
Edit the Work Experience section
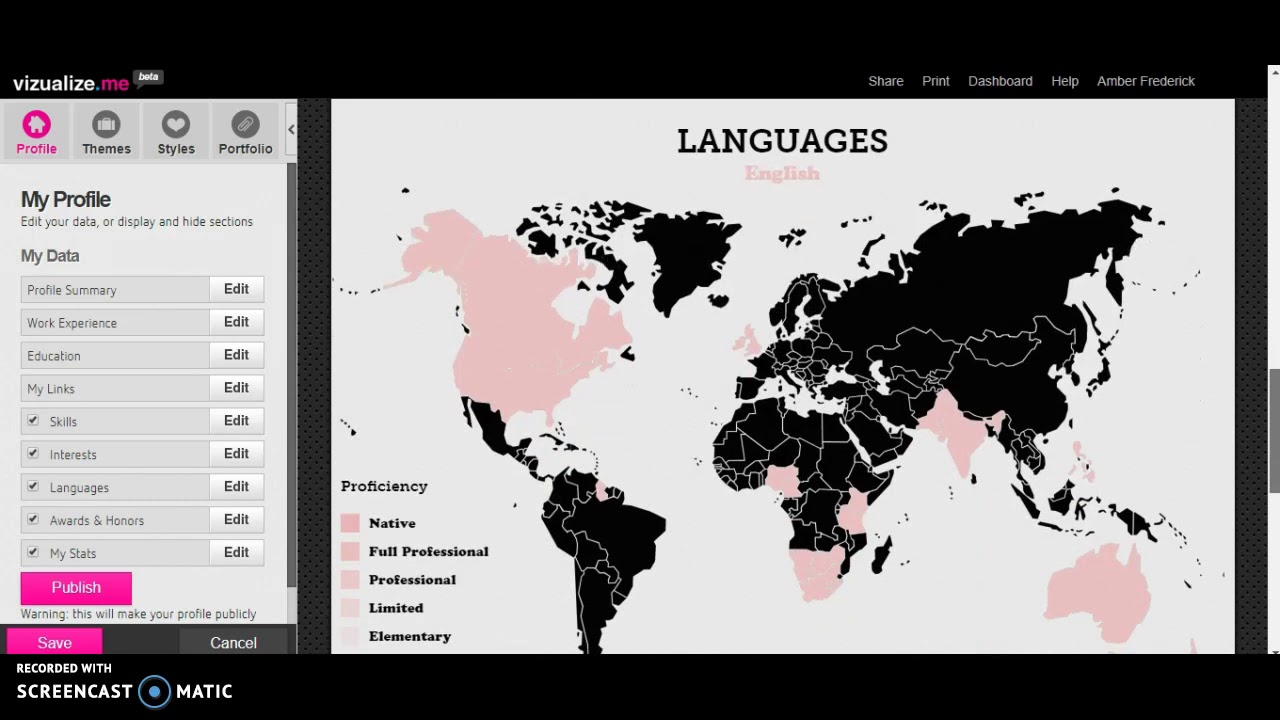(x=236, y=322)
